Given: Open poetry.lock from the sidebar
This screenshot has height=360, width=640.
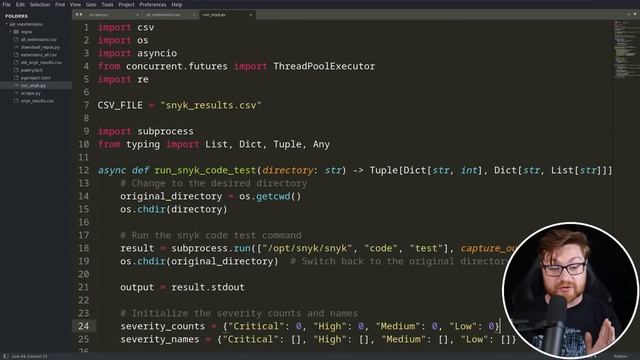Looking at the screenshot, I should 31,70.
